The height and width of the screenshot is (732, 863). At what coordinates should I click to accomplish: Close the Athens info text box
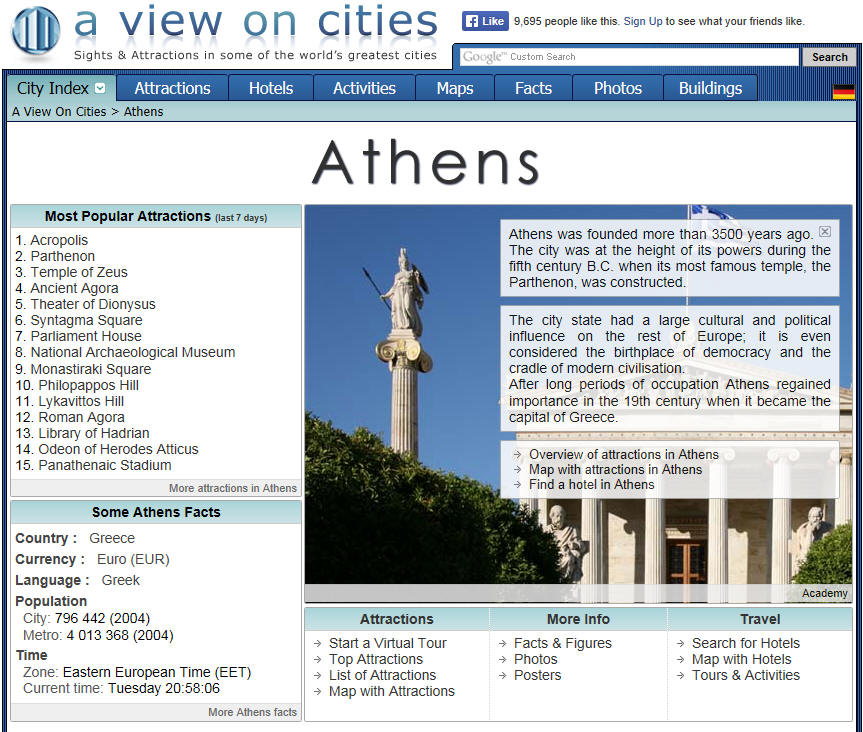click(824, 231)
